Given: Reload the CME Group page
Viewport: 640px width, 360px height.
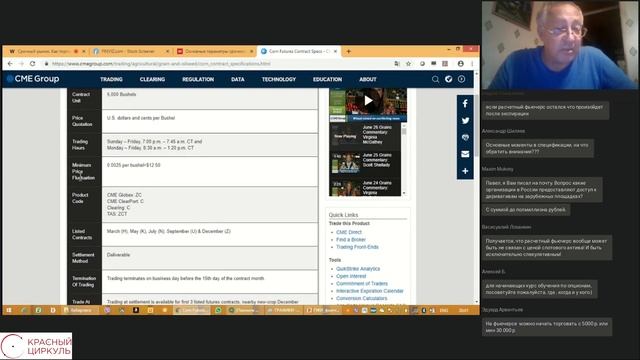Looking at the screenshot, I should point(33,64).
